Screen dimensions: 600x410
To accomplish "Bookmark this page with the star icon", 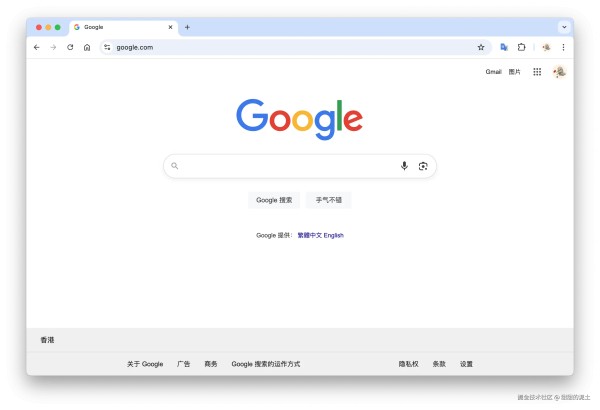I will (481, 47).
